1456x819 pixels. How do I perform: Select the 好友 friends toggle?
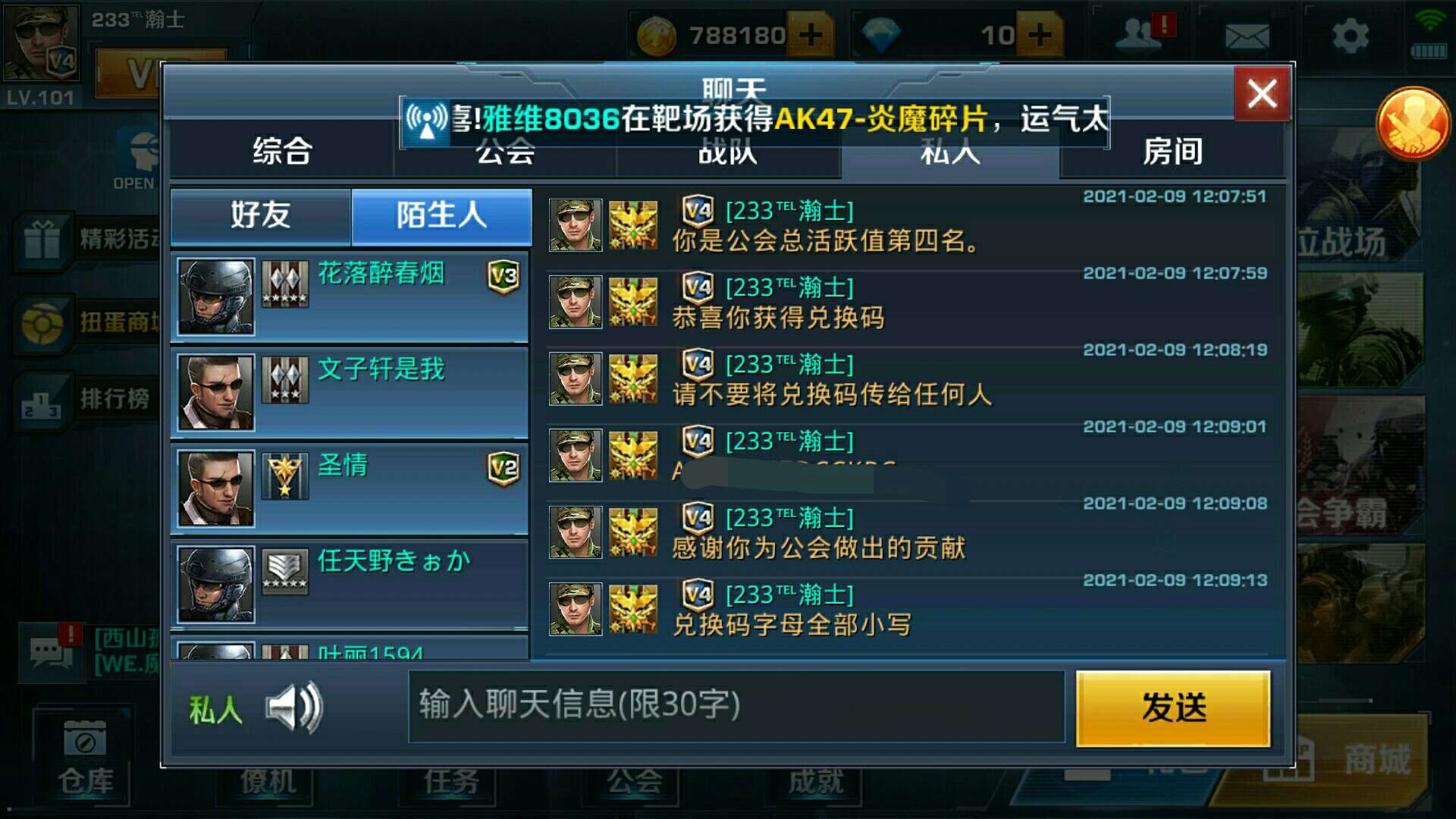click(x=261, y=215)
